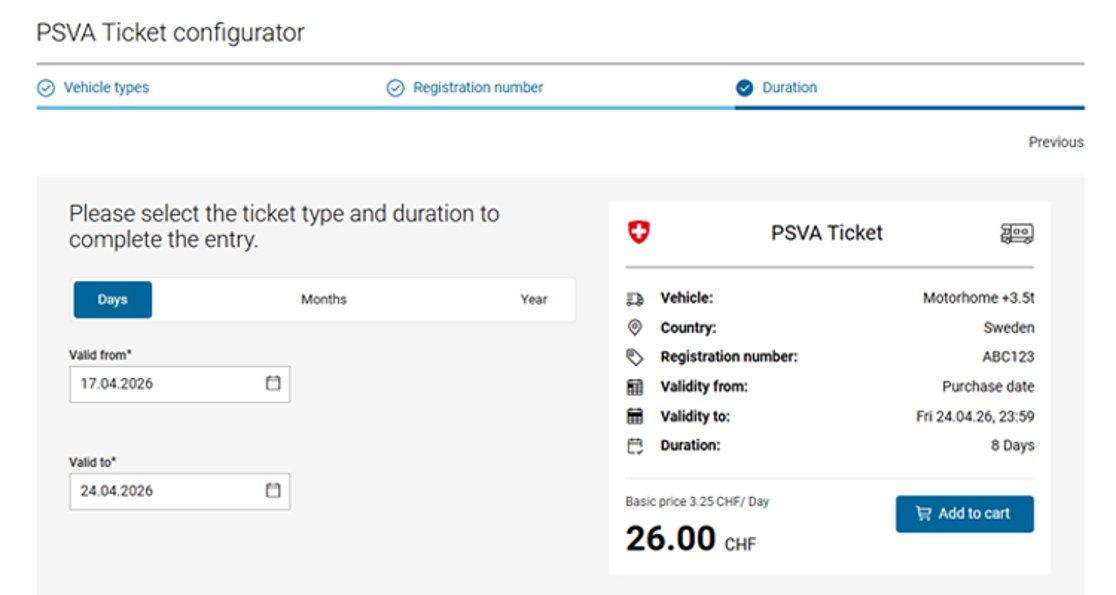Click the calendar icon beside Validity to
The width and height of the screenshot is (1116, 595).
point(634,416)
